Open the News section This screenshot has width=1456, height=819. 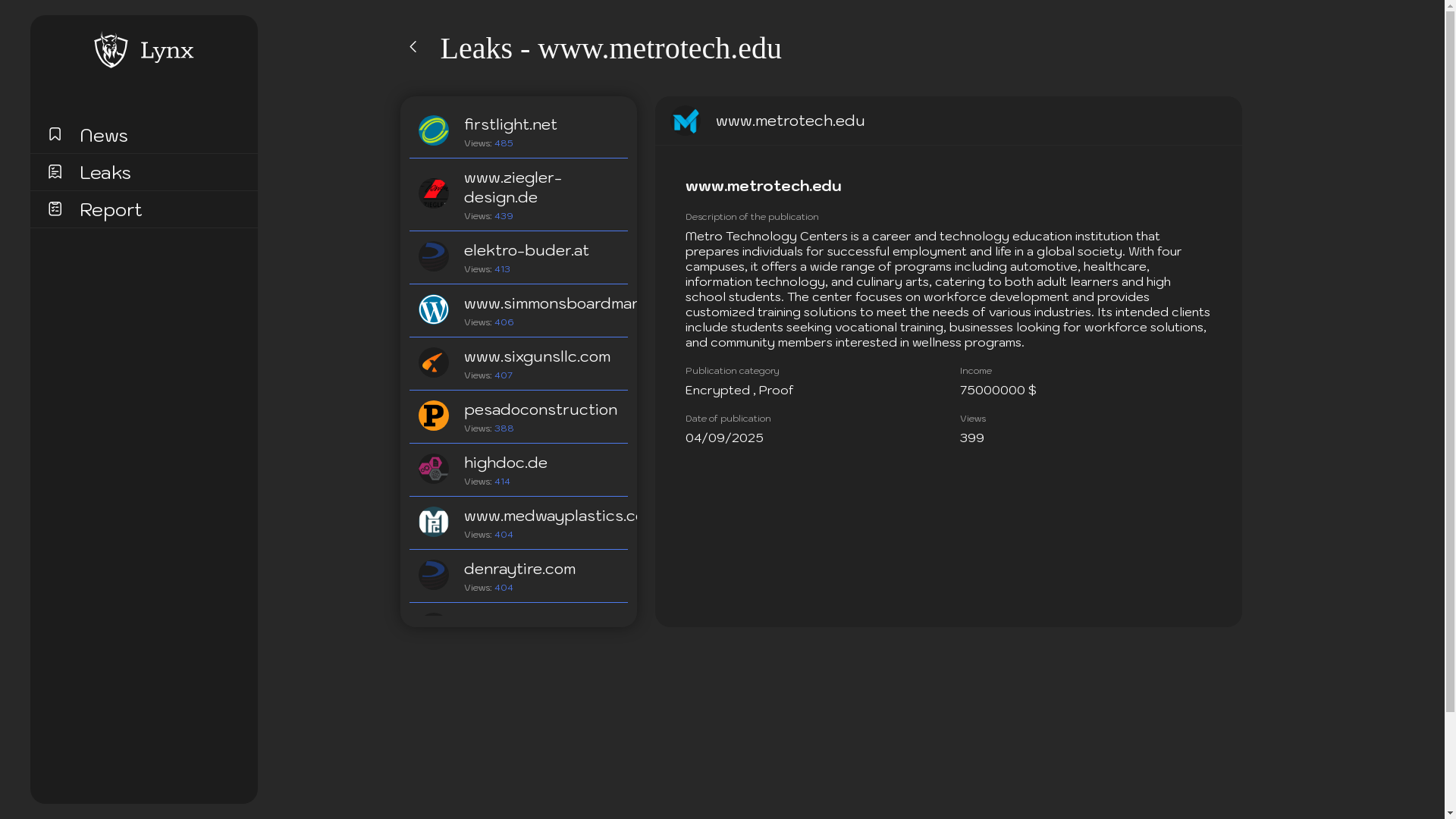click(104, 135)
